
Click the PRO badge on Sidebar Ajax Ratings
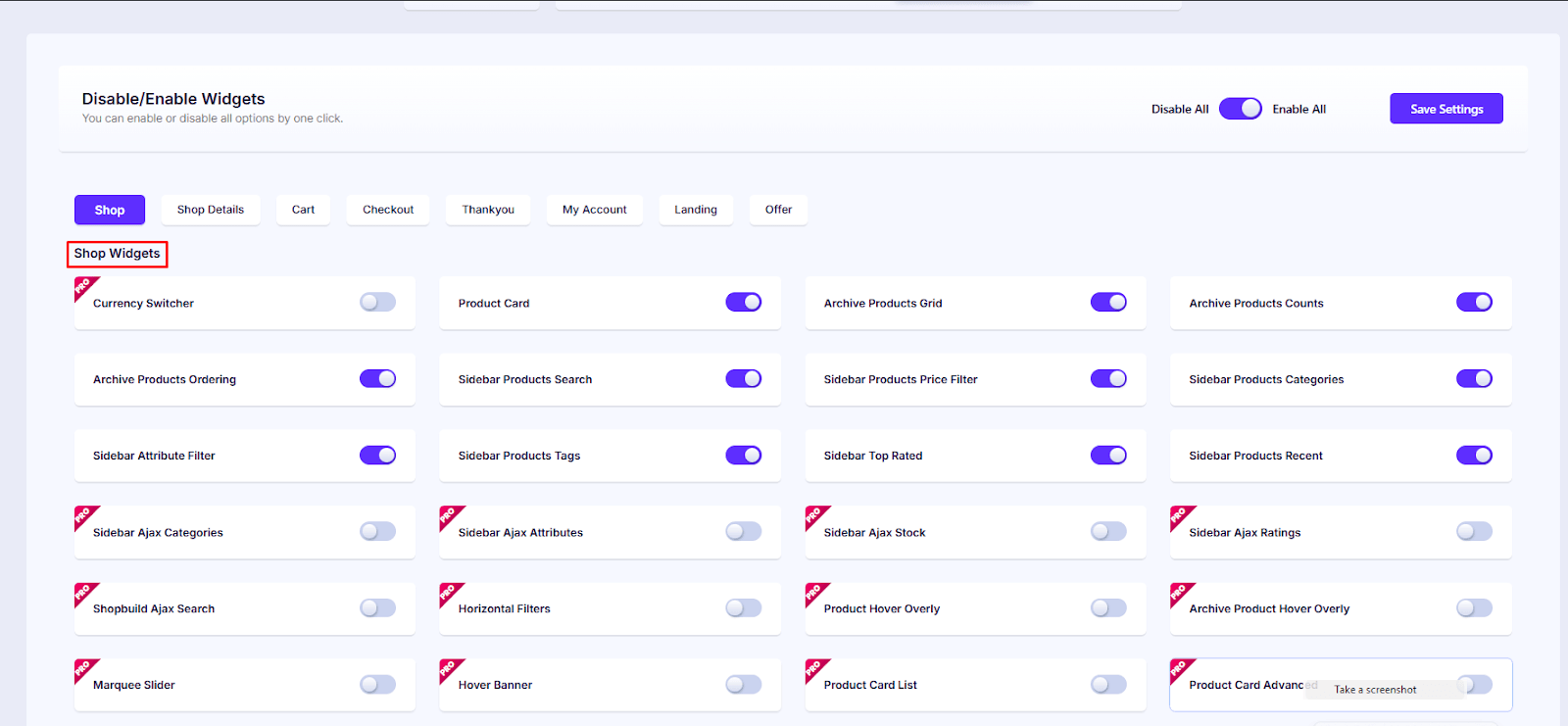(1180, 516)
